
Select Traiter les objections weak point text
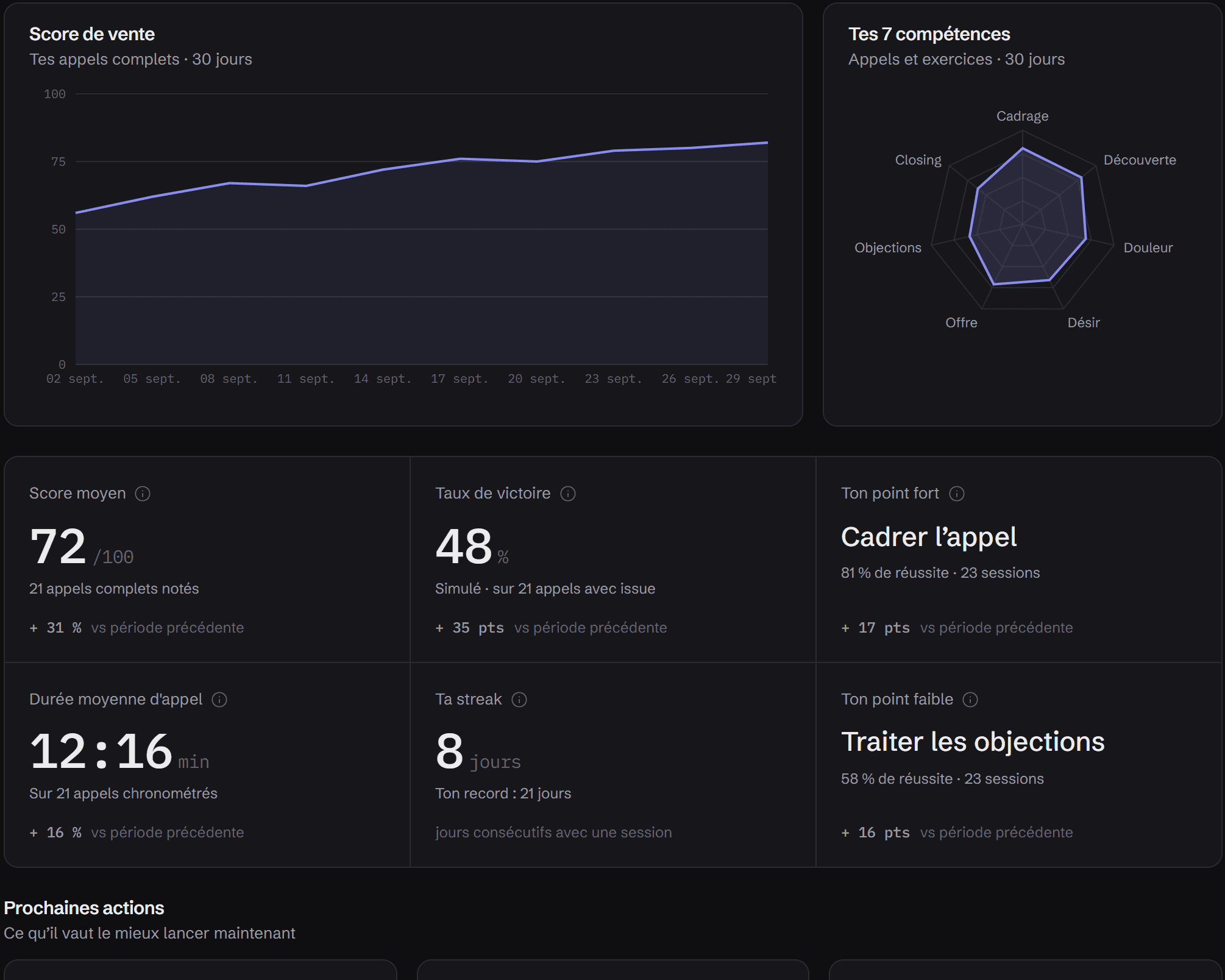(973, 742)
